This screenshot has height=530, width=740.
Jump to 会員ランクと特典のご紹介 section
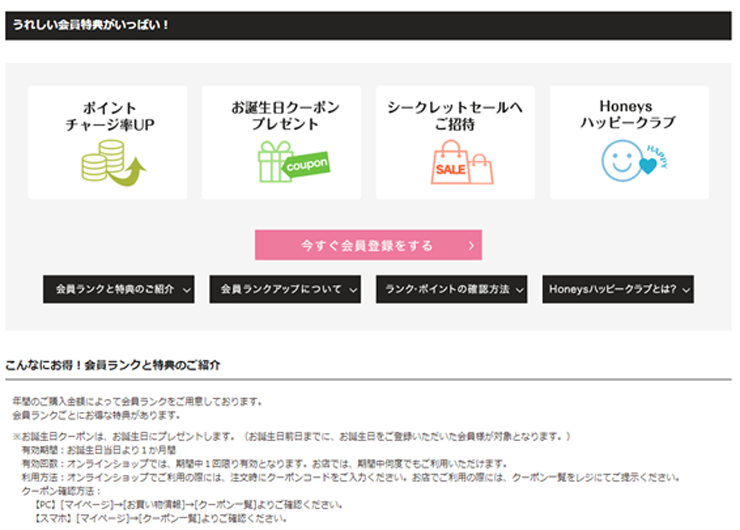114,290
